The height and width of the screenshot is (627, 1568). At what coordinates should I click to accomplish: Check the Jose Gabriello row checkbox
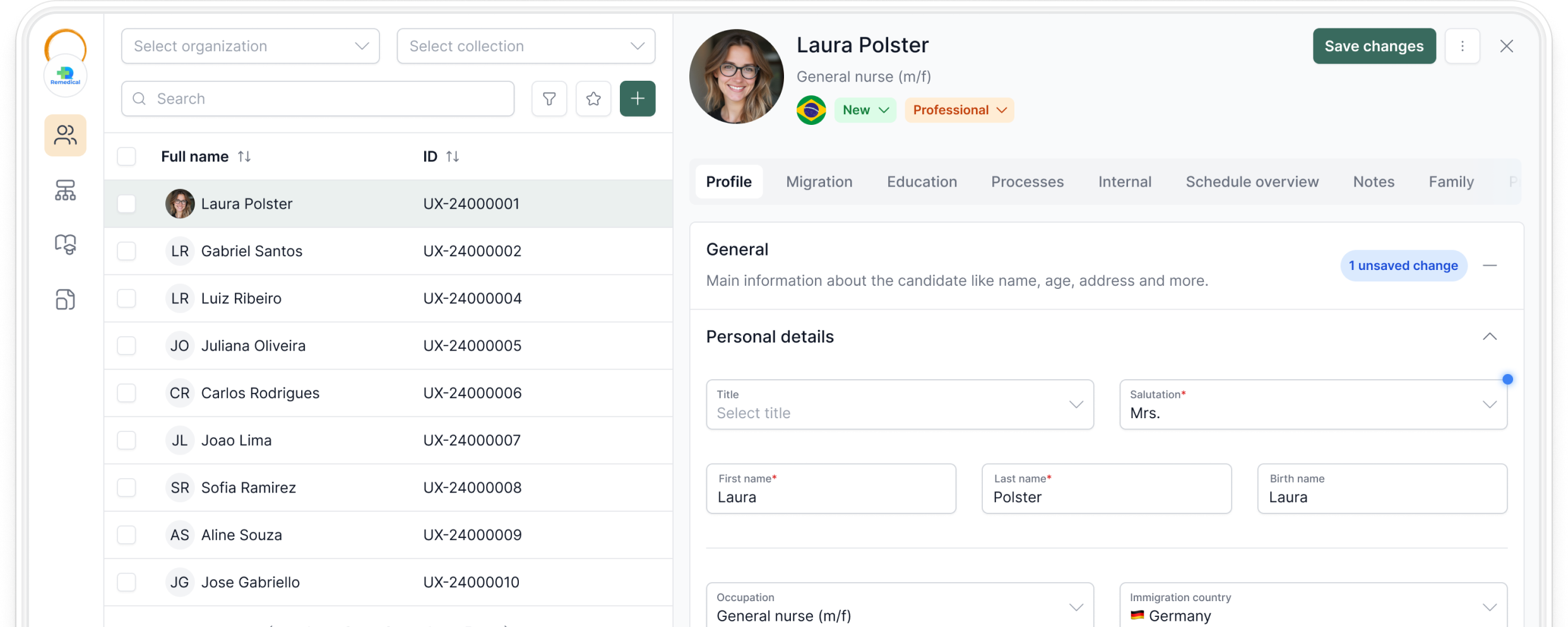click(x=126, y=582)
